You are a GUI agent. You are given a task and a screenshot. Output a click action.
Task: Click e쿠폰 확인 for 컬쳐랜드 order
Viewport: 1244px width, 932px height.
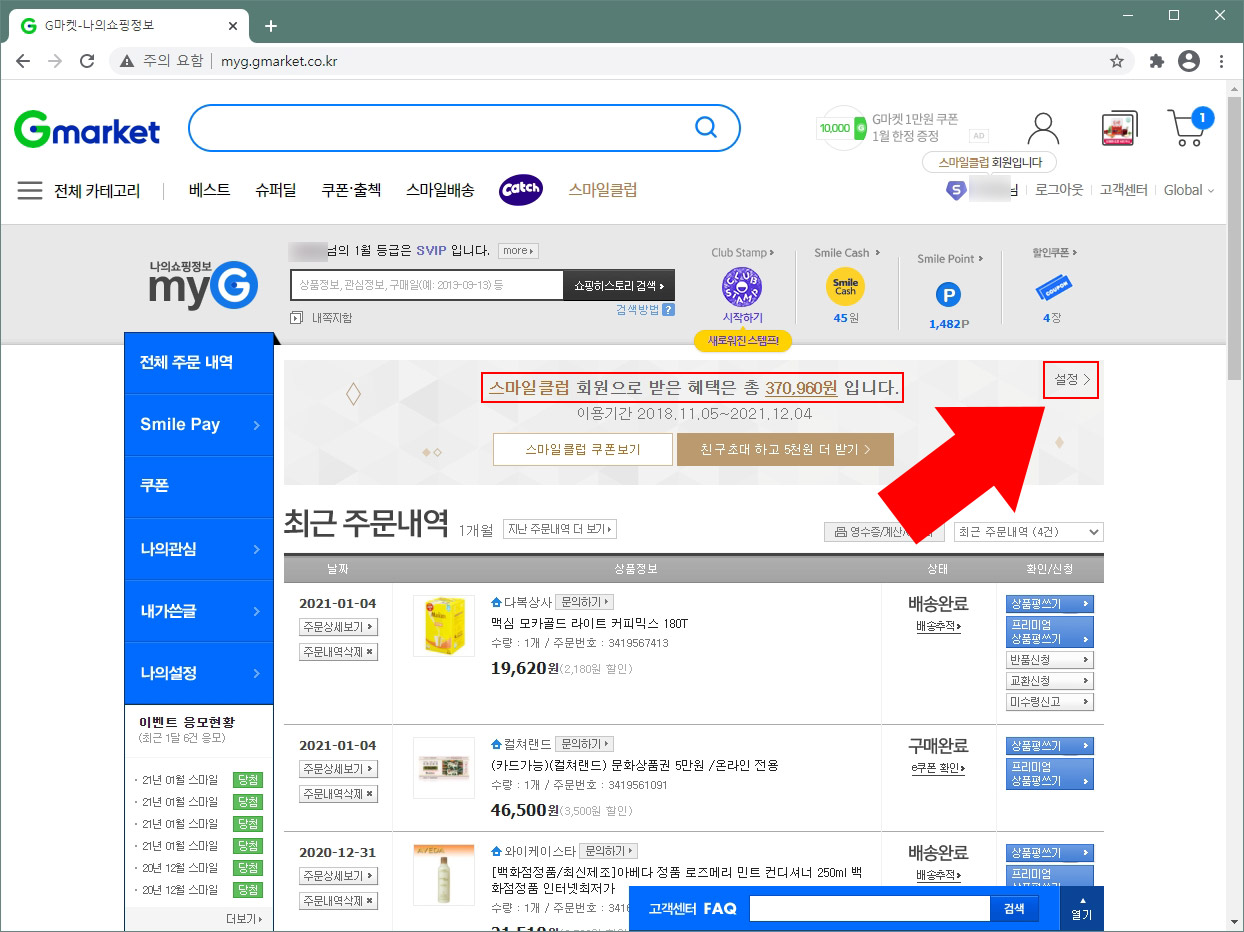pyautogui.click(x=938, y=769)
